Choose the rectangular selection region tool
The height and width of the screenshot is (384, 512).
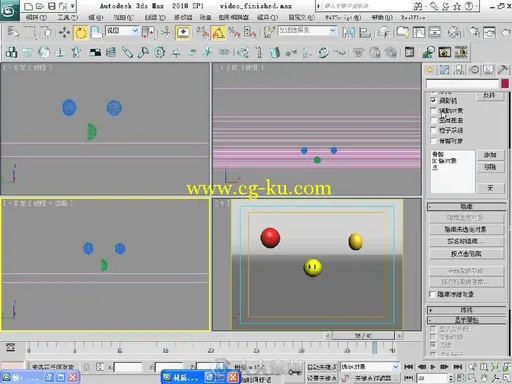(29, 32)
